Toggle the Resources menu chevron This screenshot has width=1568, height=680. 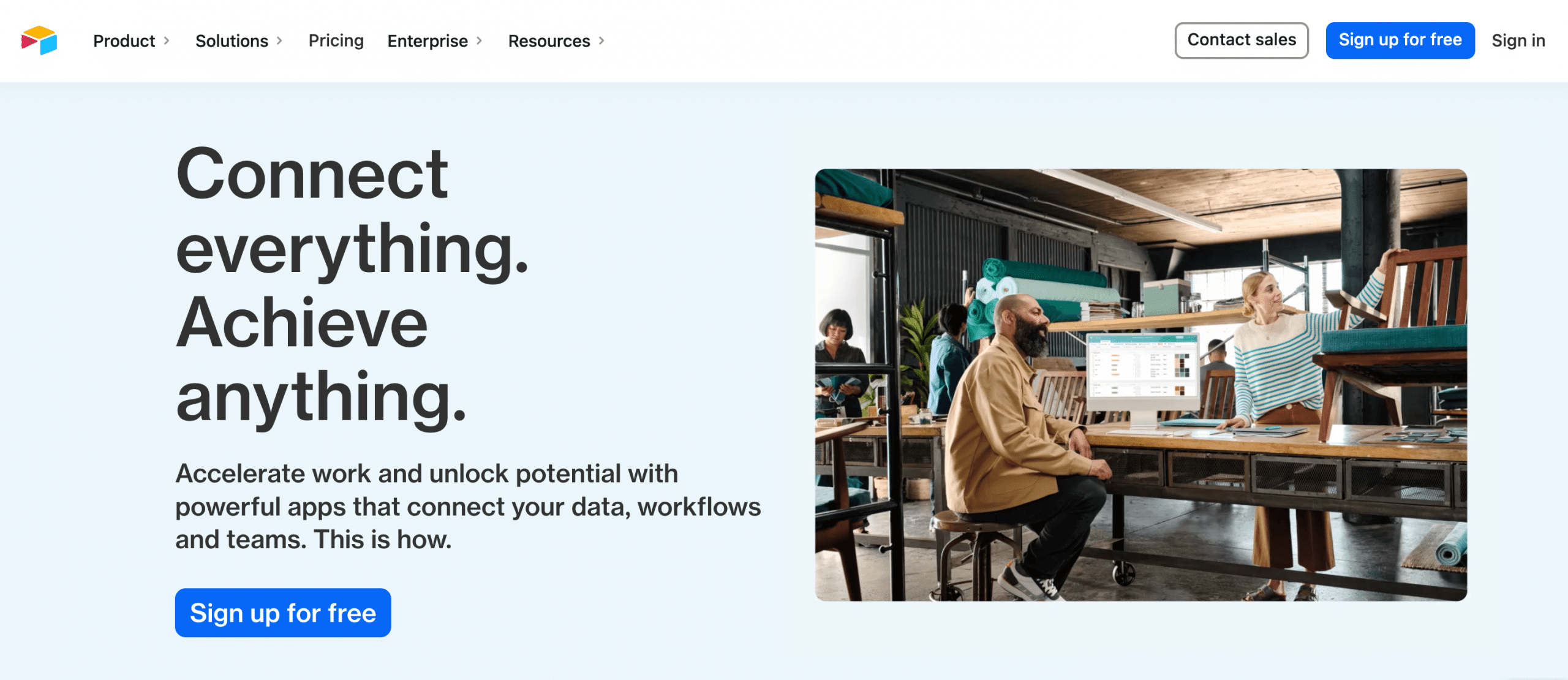pos(603,40)
